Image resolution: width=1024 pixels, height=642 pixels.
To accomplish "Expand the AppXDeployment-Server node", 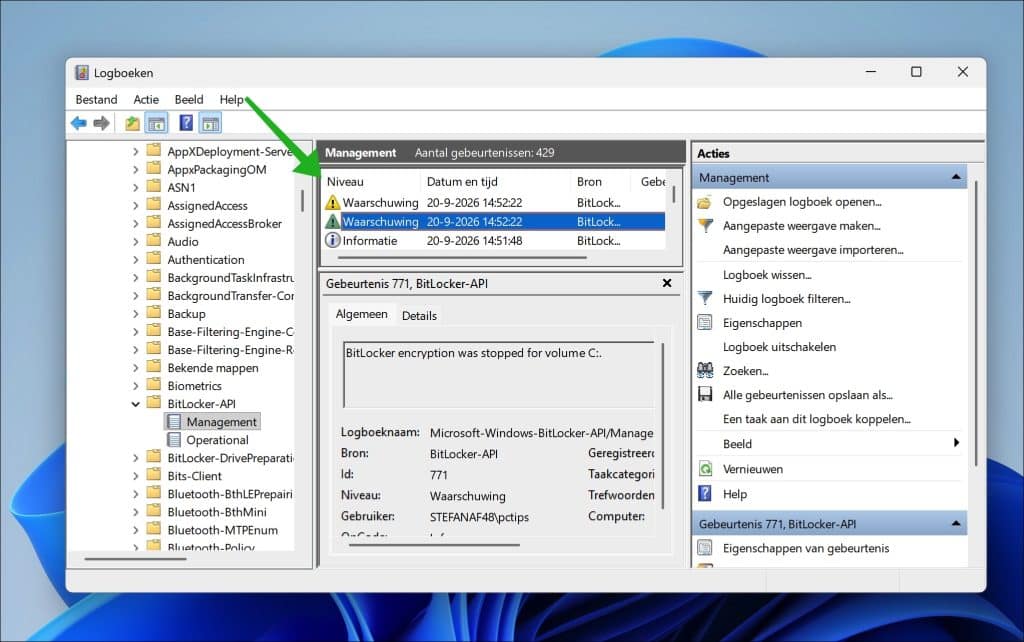I will pyautogui.click(x=135, y=152).
